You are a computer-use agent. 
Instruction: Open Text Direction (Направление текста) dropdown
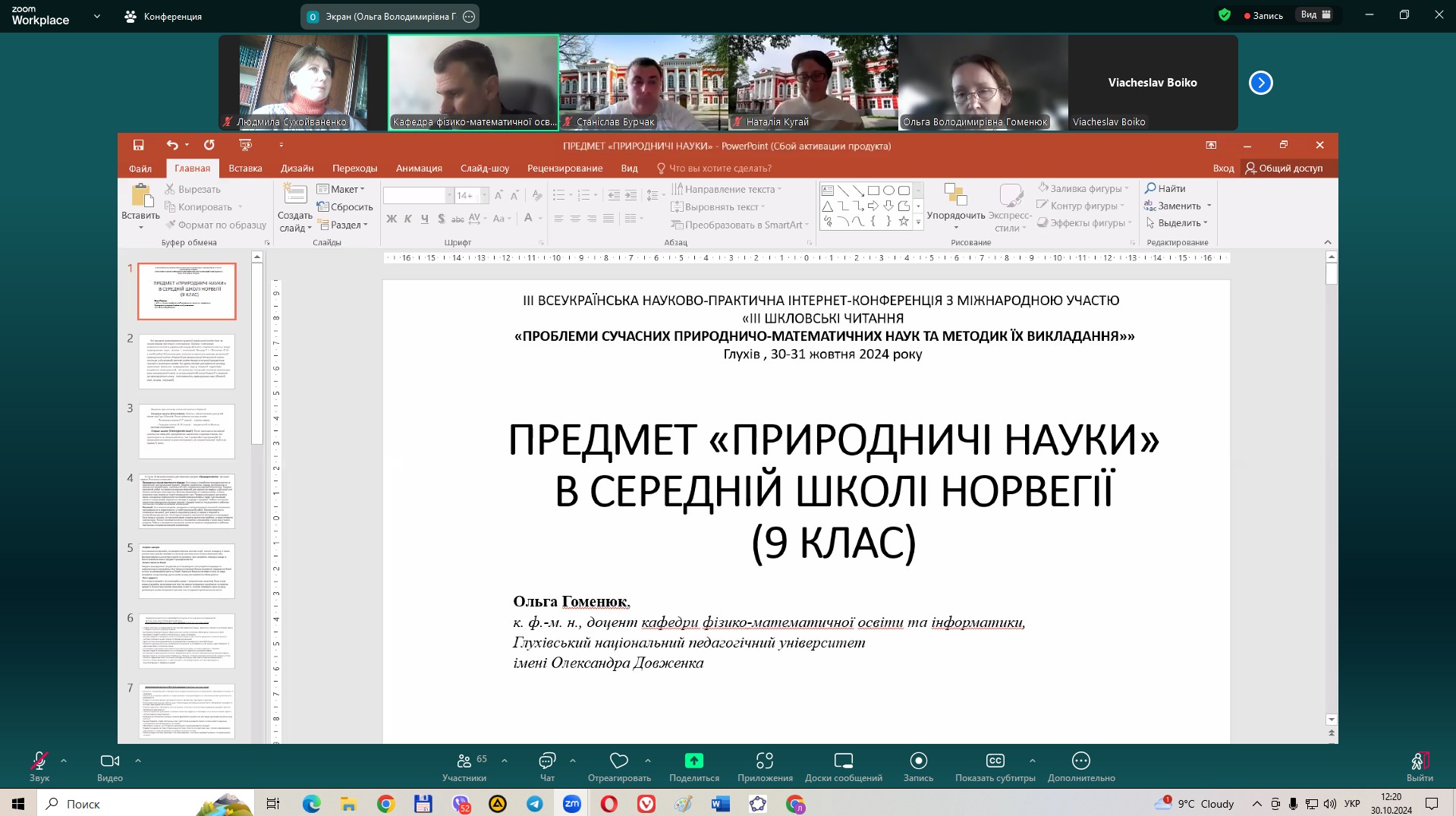click(x=727, y=189)
